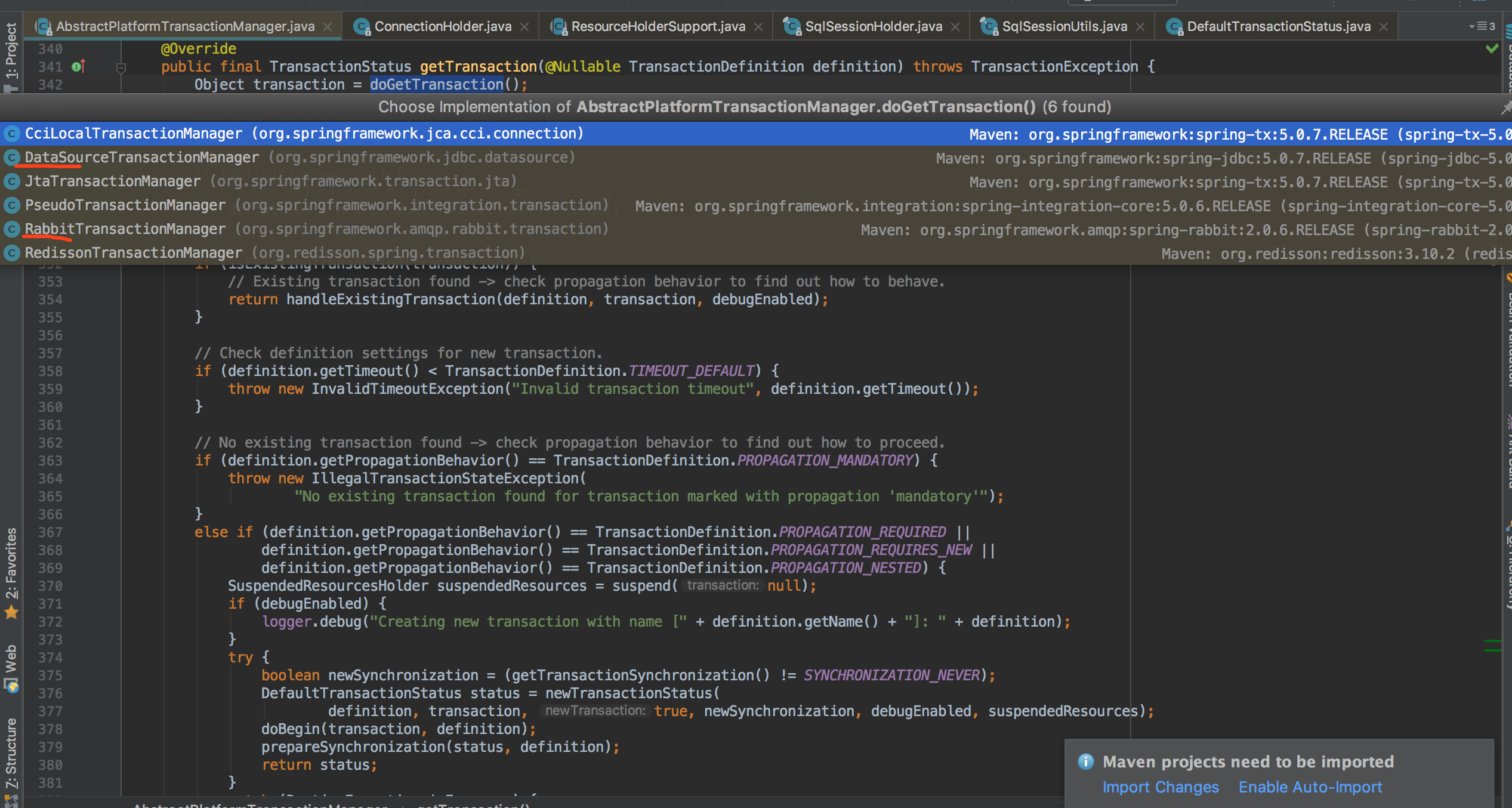The height and width of the screenshot is (808, 1512).
Task: Click the green inspection checkmark icon
Action: click(1492, 48)
